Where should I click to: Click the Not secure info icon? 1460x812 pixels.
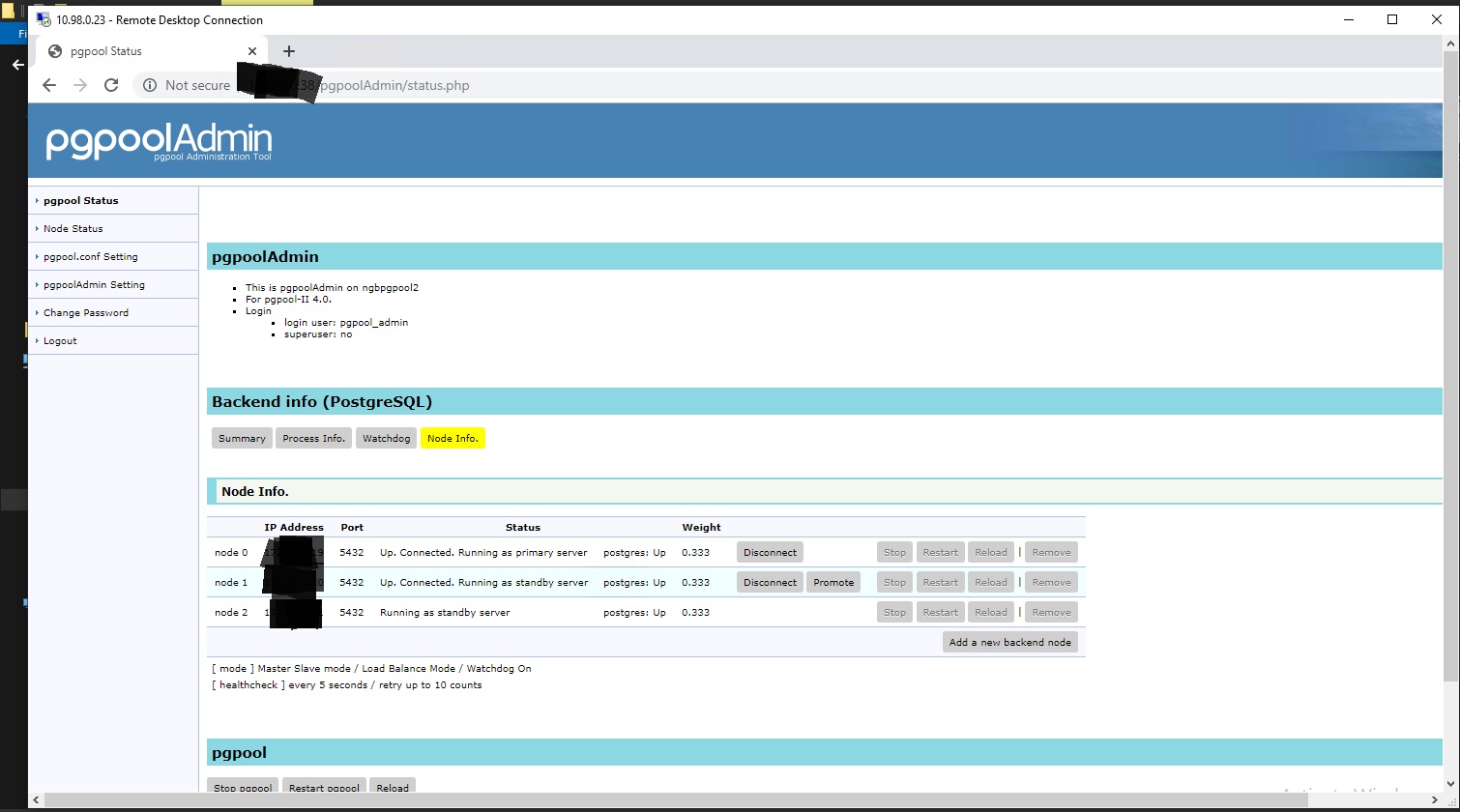pyautogui.click(x=150, y=85)
